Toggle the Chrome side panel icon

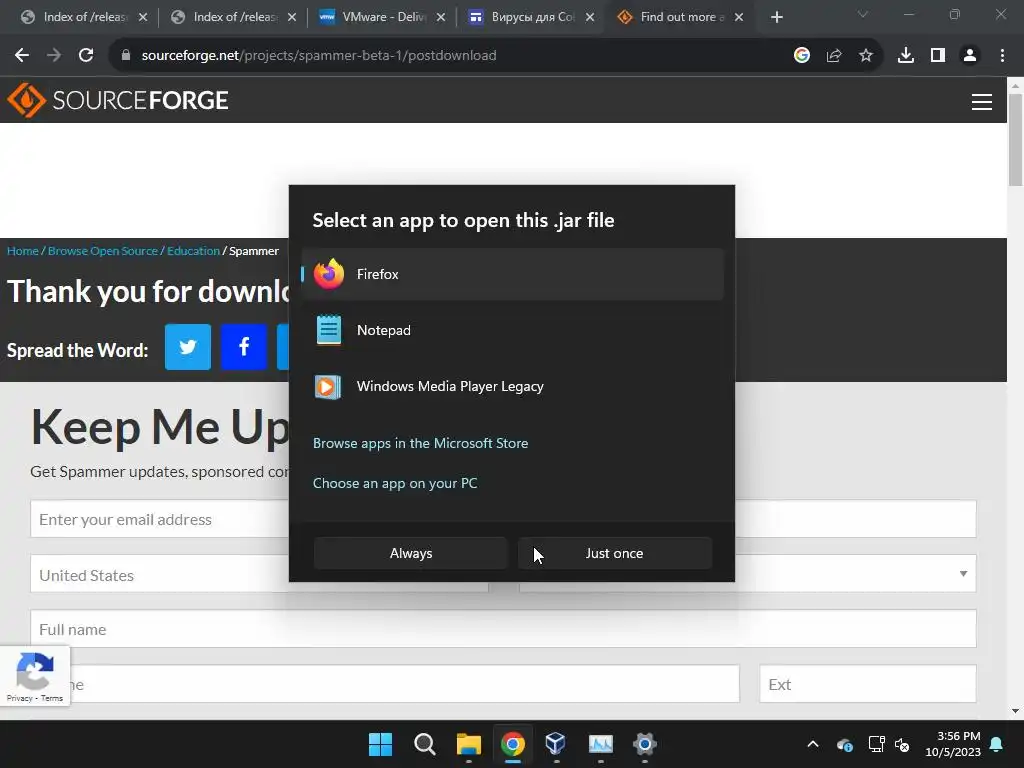coord(938,56)
